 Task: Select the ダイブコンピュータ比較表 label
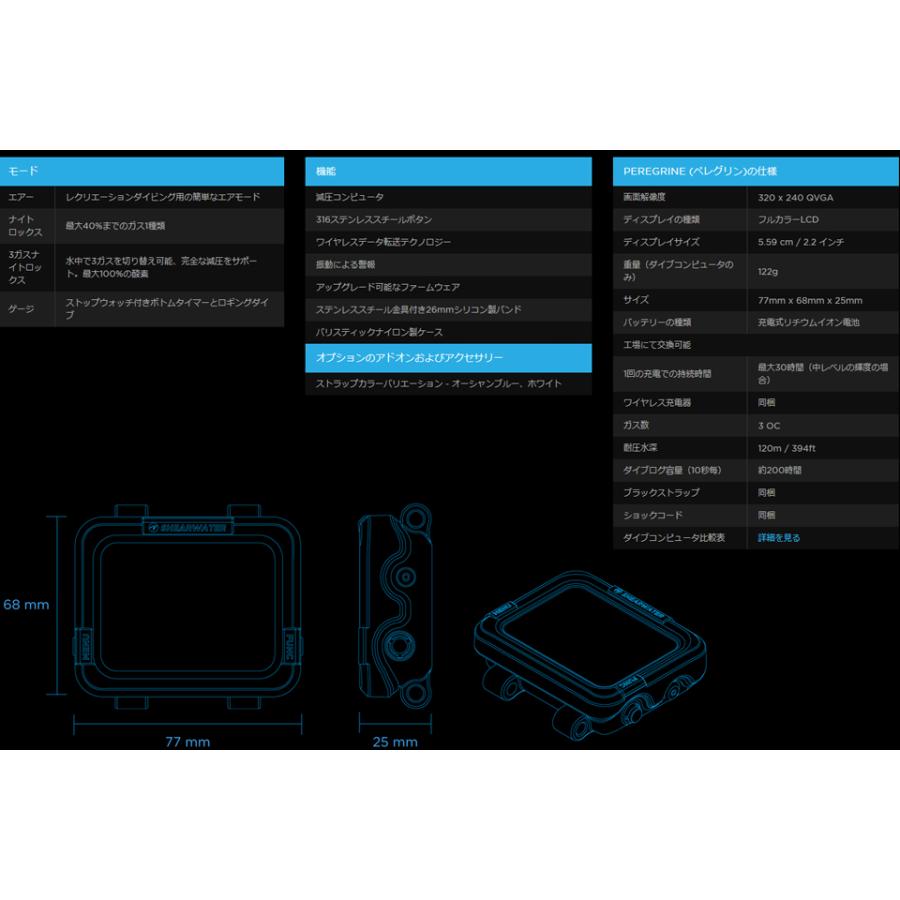(674, 538)
